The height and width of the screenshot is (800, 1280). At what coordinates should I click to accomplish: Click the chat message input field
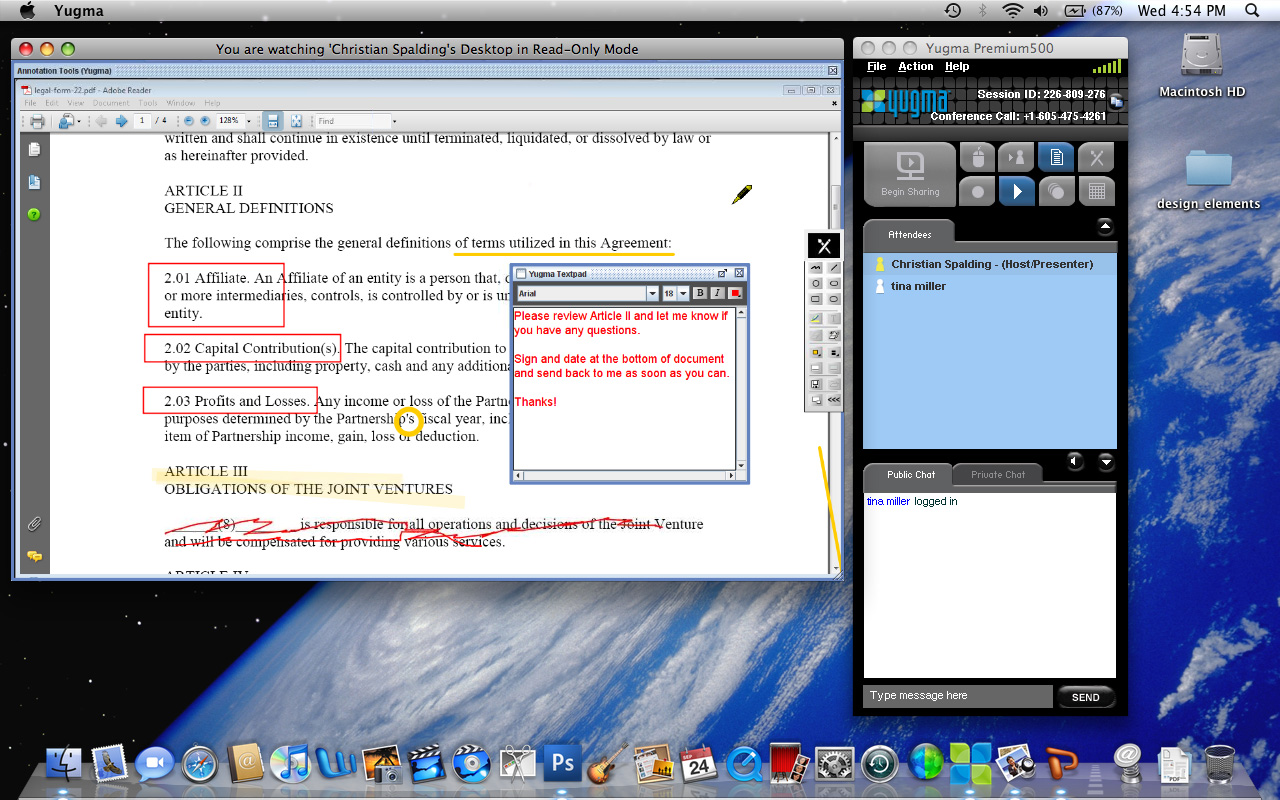tap(958, 696)
